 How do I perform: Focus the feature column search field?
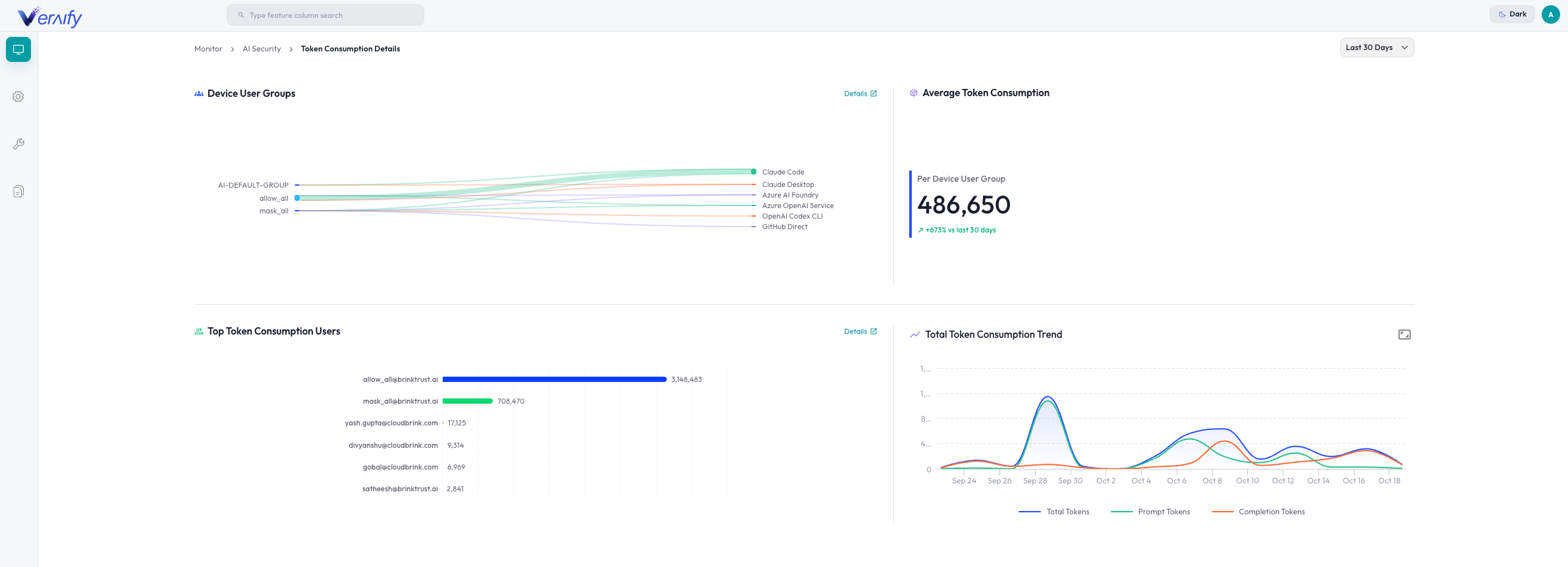325,15
